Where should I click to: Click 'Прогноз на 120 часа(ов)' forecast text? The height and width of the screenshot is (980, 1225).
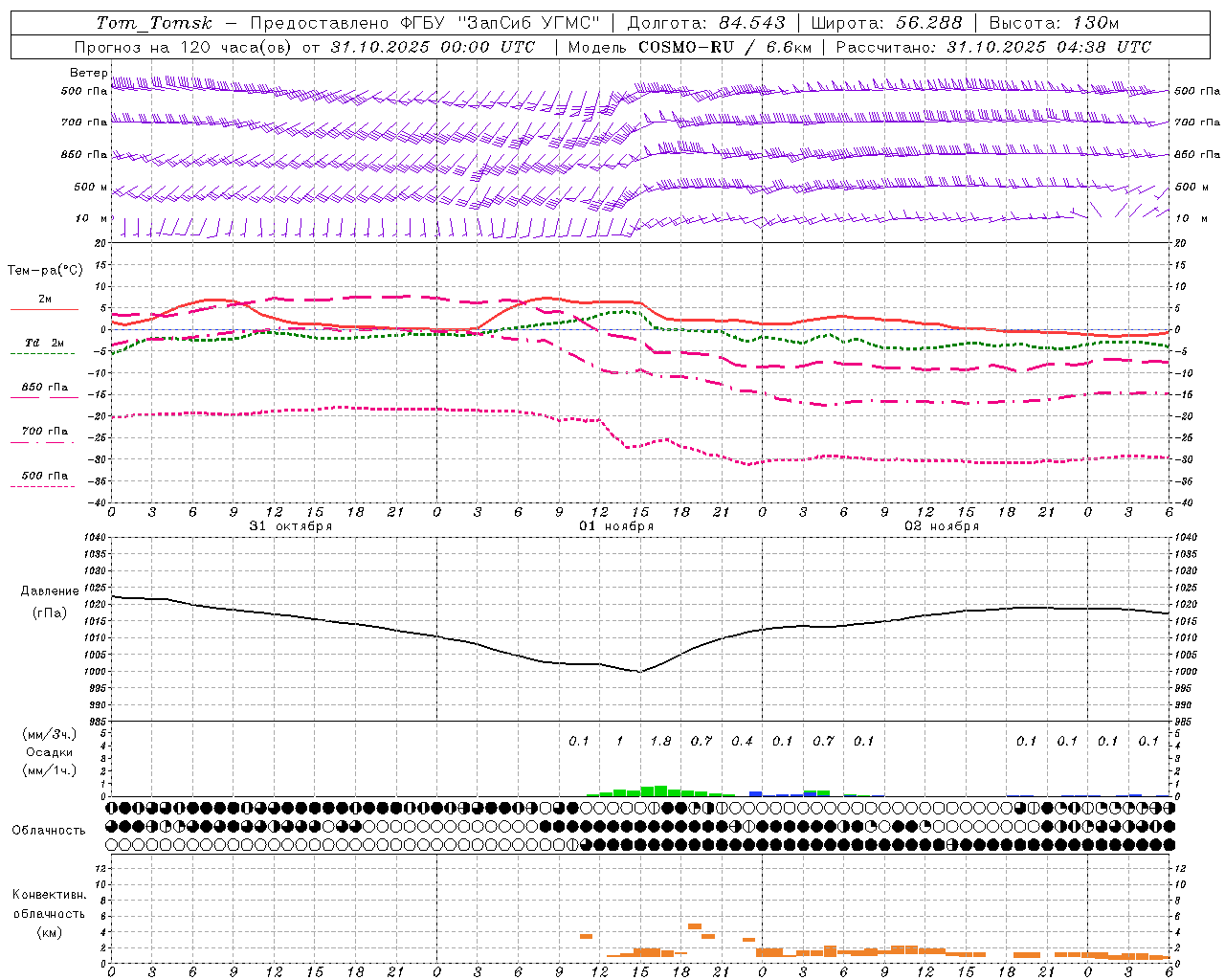click(185, 47)
